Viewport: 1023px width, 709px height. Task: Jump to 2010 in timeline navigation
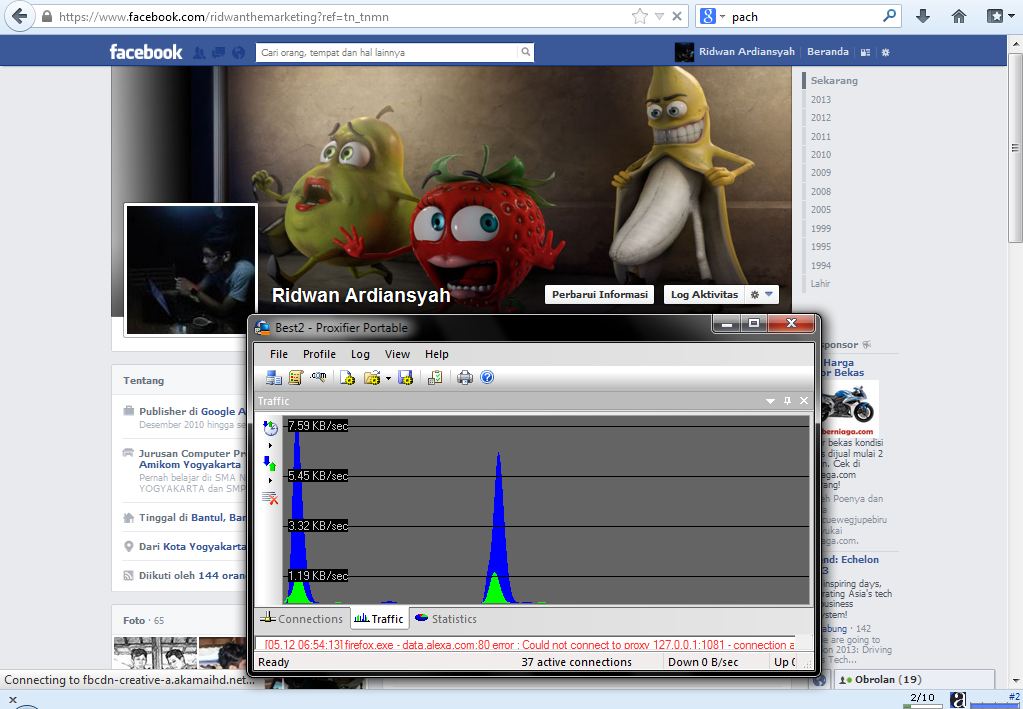tap(820, 155)
